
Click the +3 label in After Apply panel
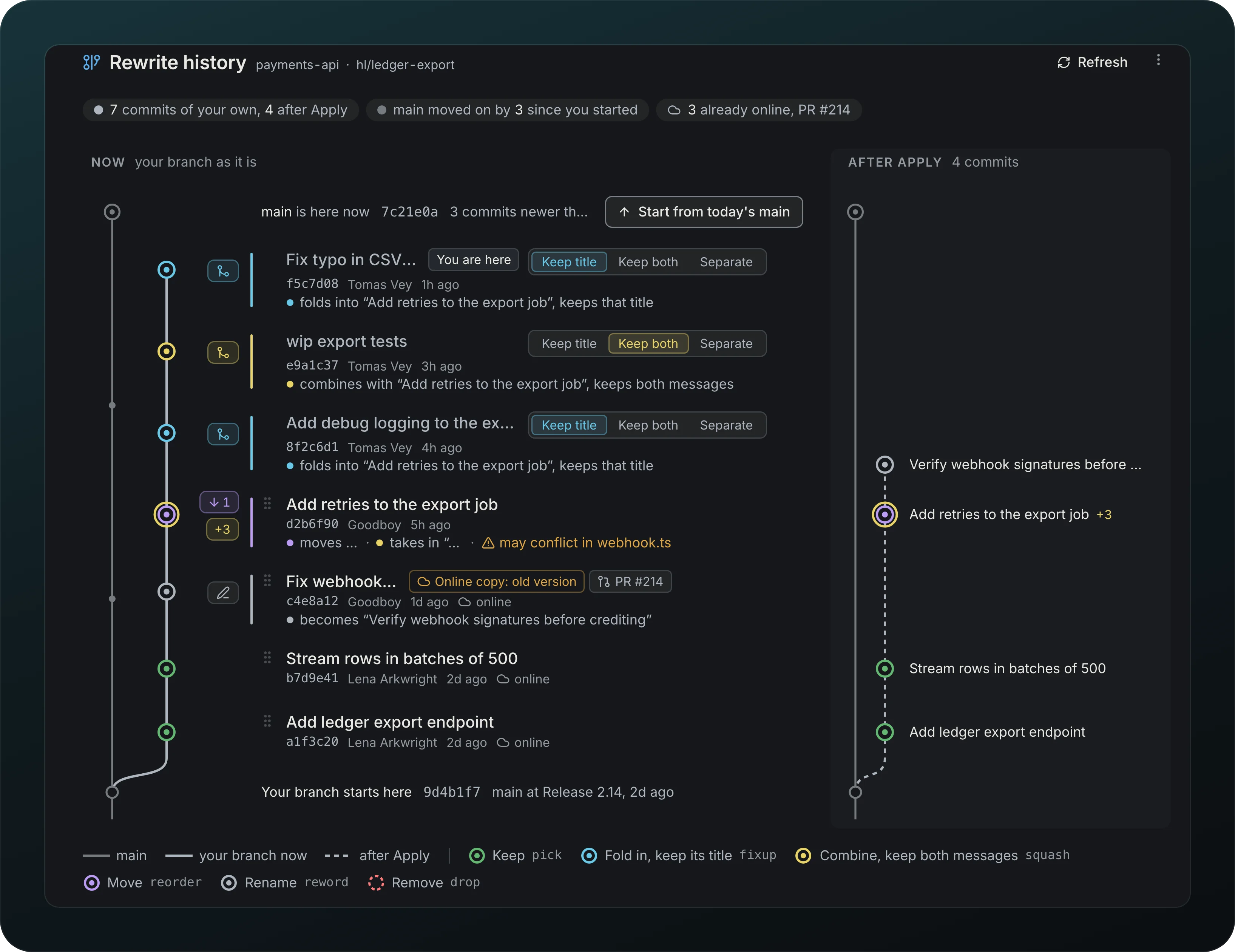tap(1104, 515)
